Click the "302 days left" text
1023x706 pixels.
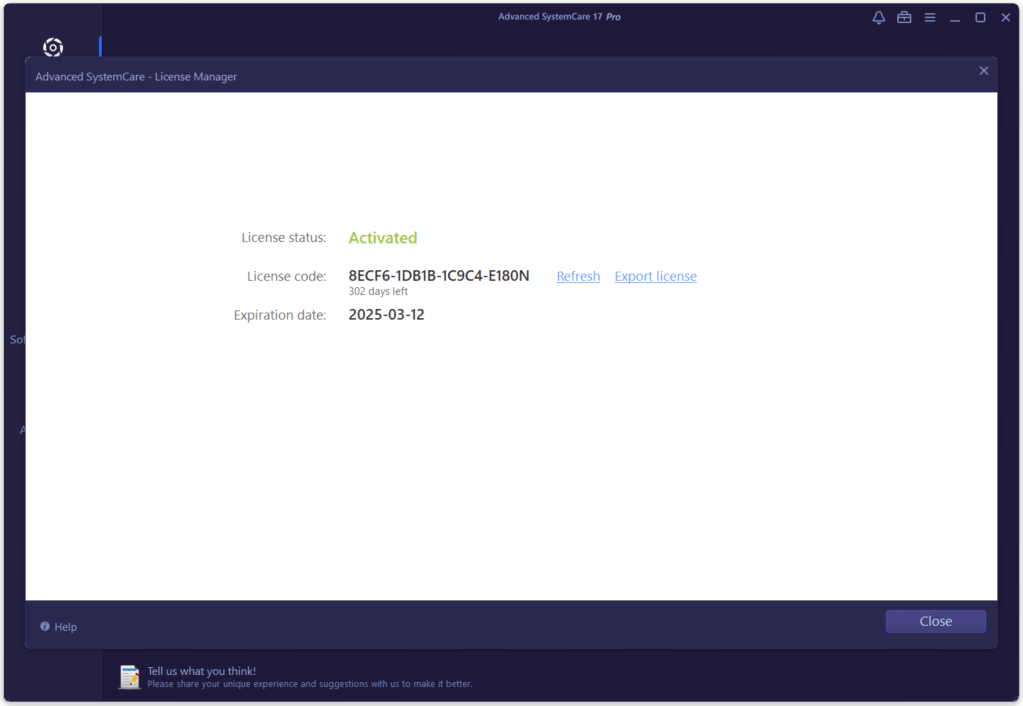pyautogui.click(x=378, y=292)
